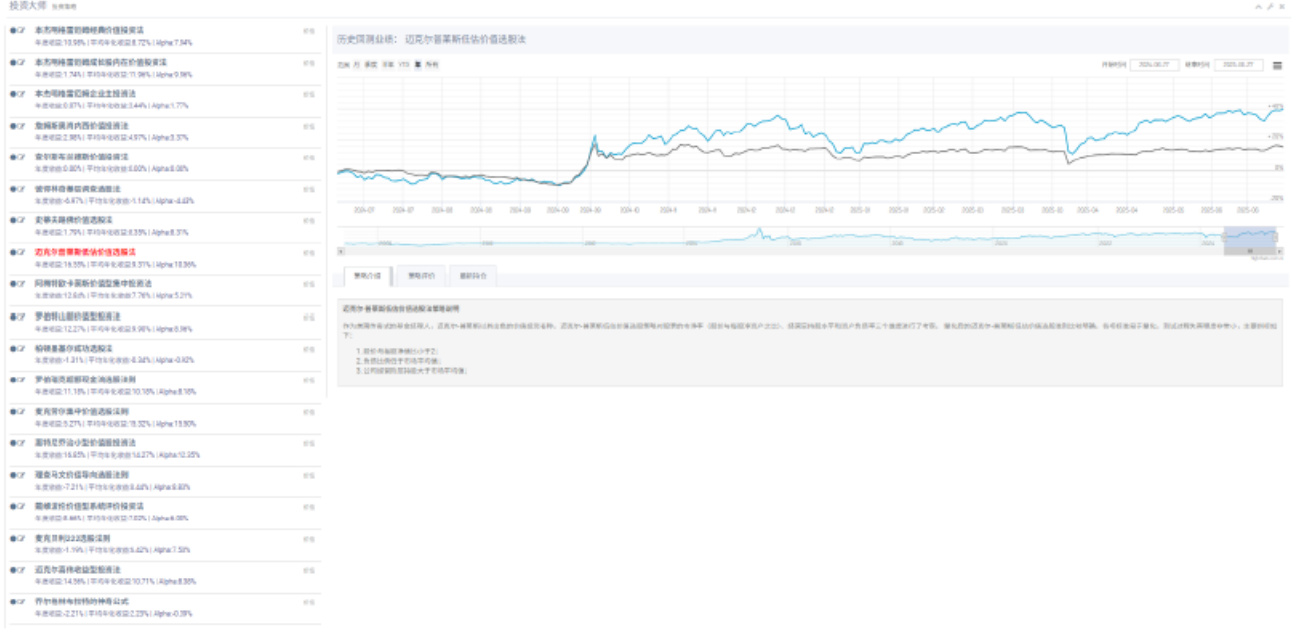Select the YTD range option
This screenshot has height=639, width=1296.
[407, 64]
